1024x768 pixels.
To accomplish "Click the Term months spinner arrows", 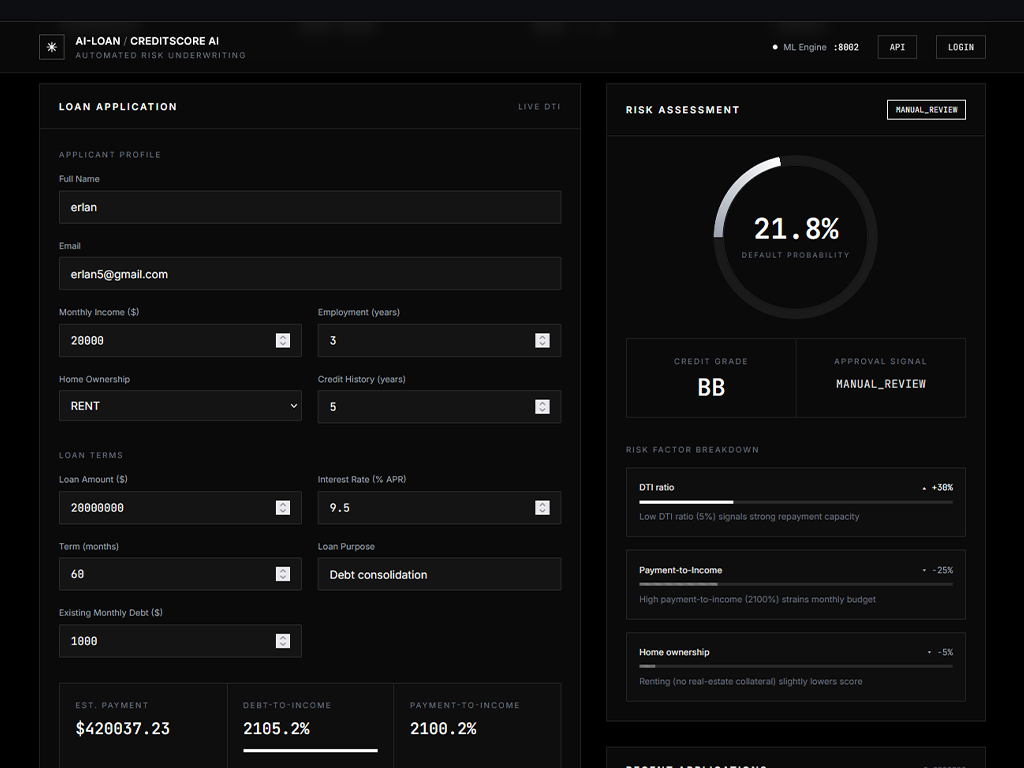I will (283, 574).
